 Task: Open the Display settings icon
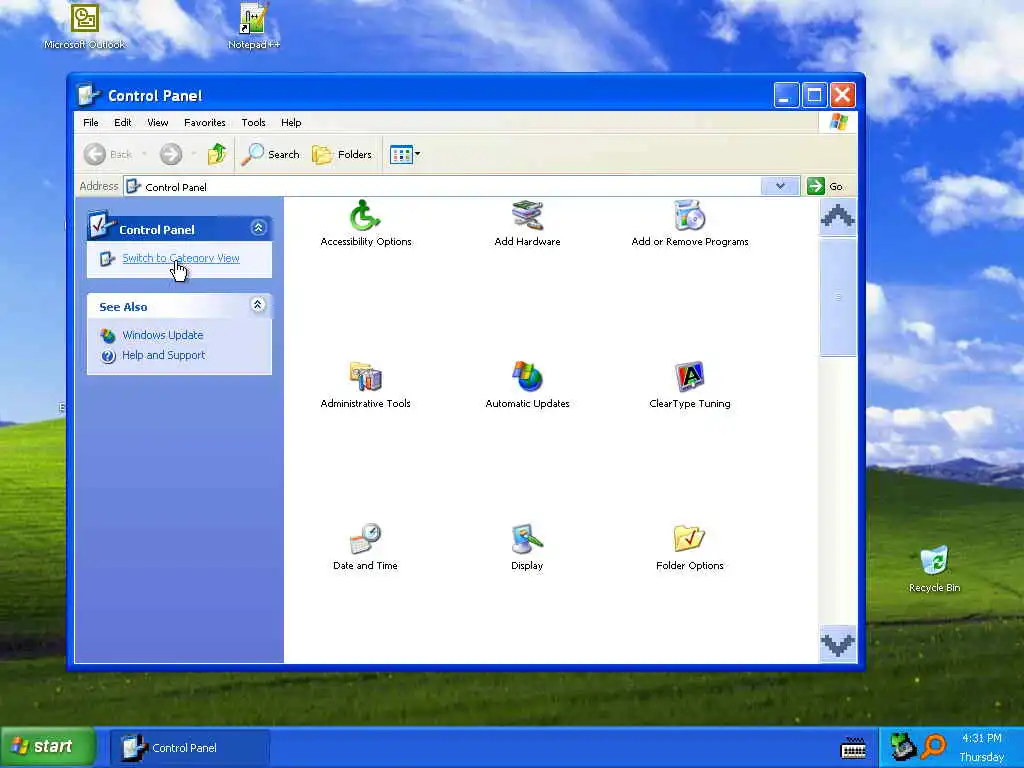click(x=527, y=539)
